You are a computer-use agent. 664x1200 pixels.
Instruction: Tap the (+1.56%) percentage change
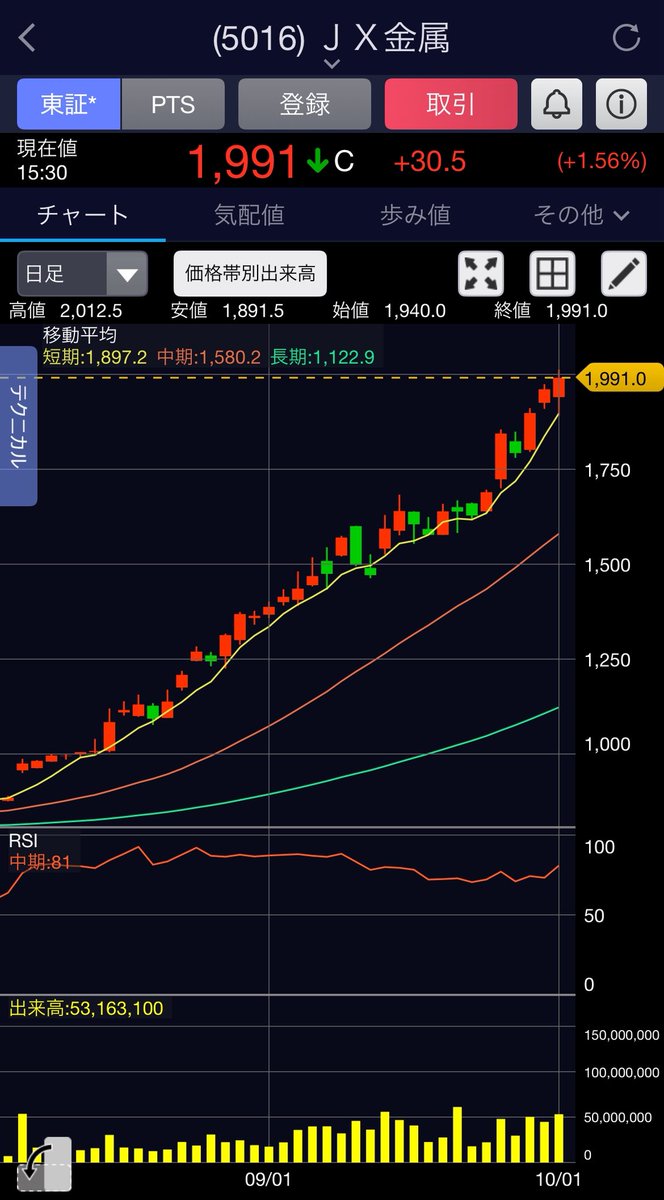coord(601,161)
